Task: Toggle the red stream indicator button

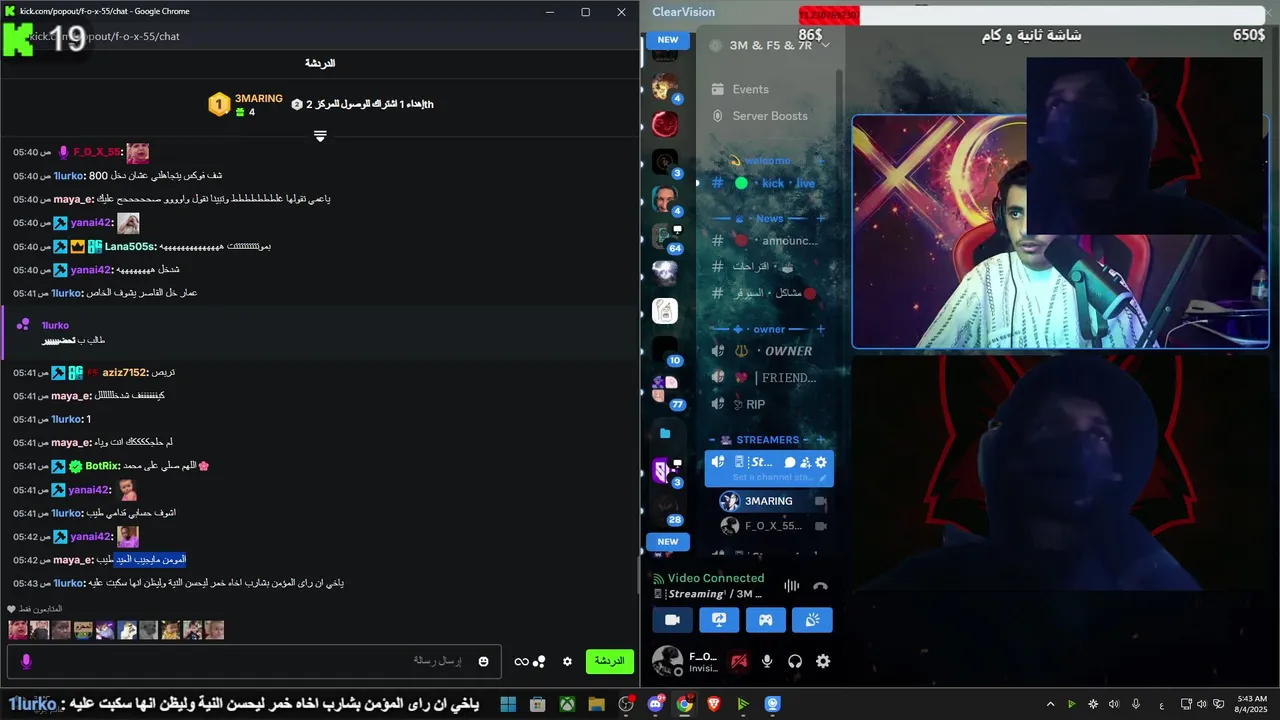Action: 739,661
